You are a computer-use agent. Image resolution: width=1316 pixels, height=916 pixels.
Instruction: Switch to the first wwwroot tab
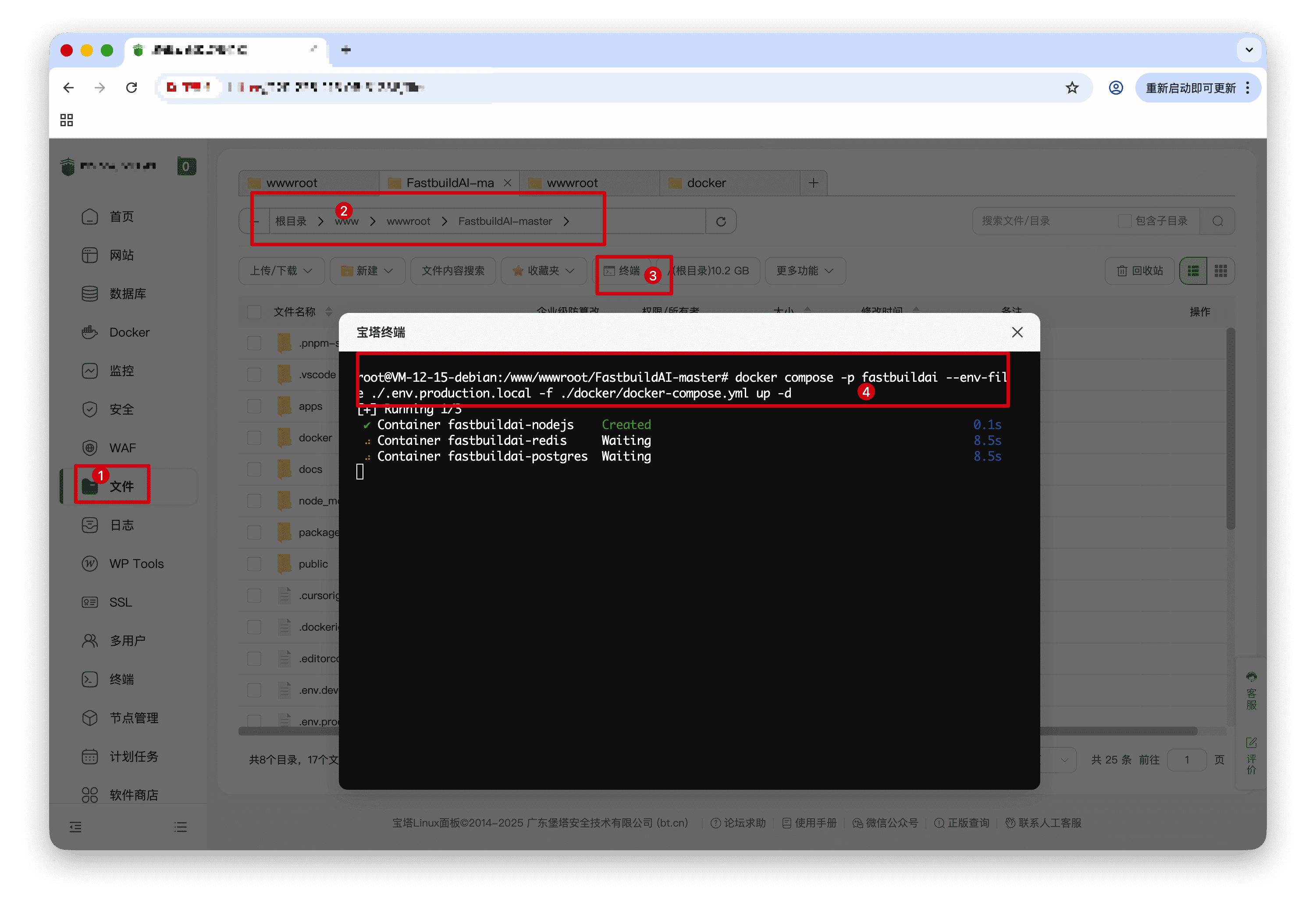[291, 182]
